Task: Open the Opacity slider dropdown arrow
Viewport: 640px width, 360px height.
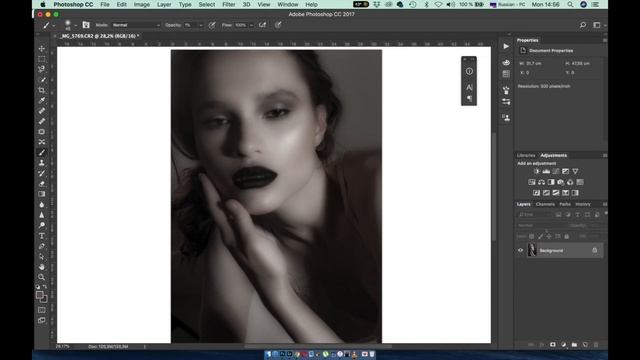Action: (200, 25)
